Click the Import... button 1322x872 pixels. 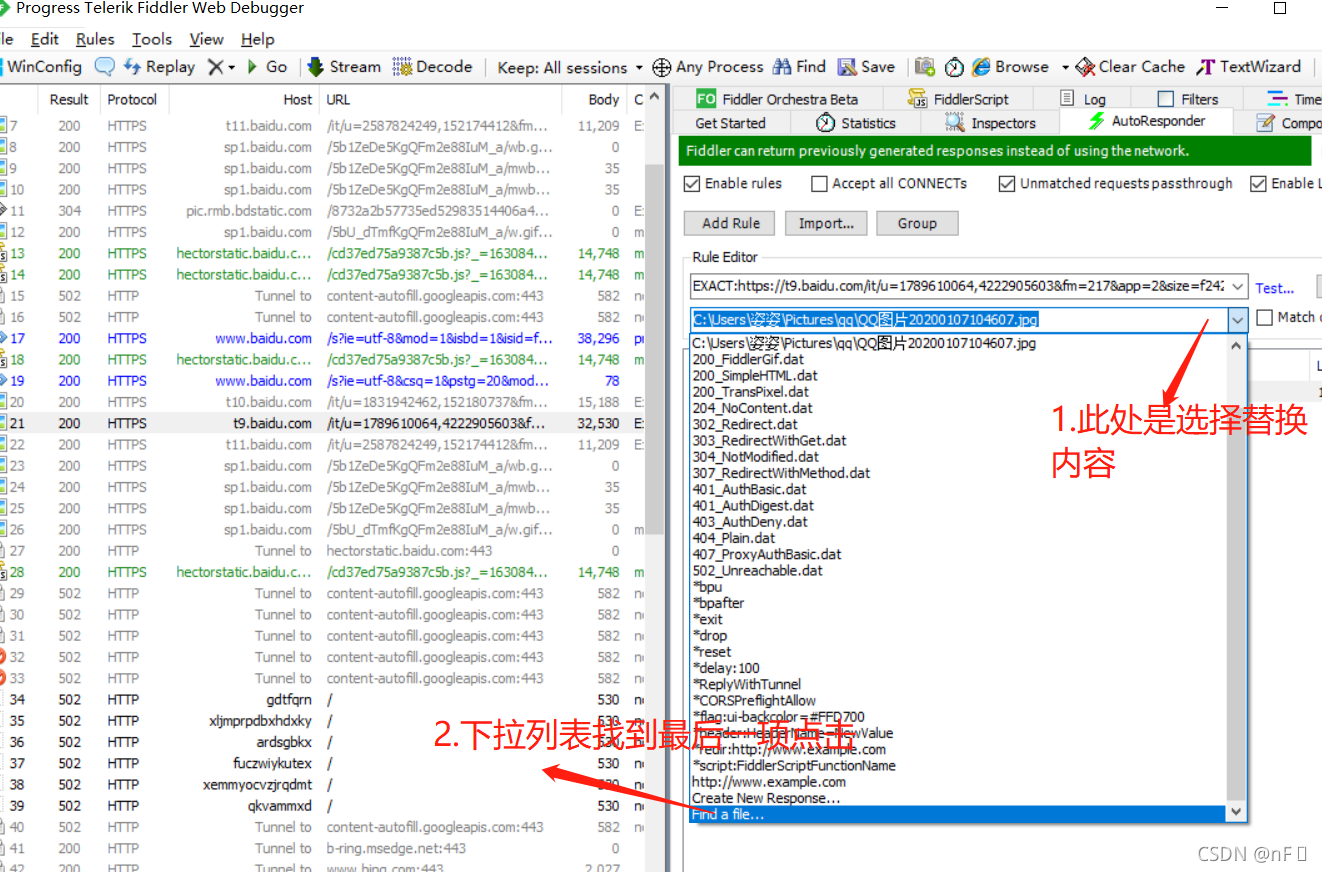pyautogui.click(x=826, y=223)
